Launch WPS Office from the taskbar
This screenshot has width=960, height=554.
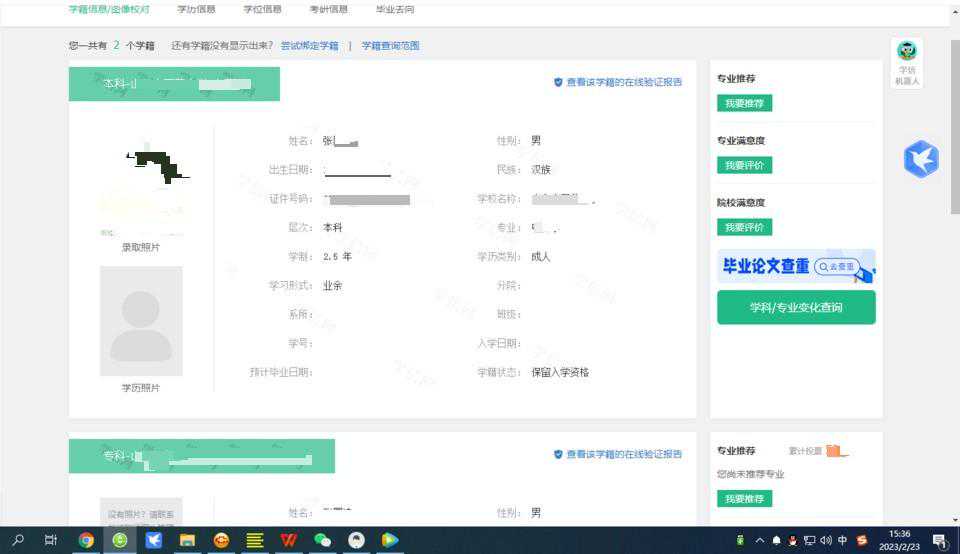(x=288, y=540)
